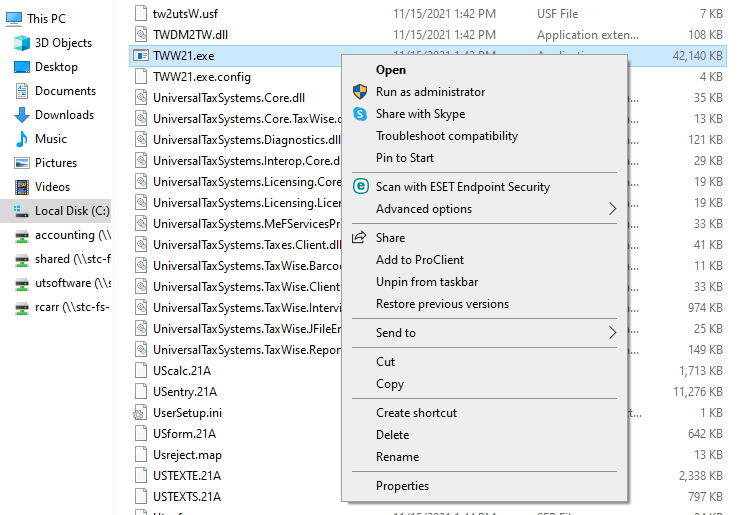Click the shield icon beside Run as administrator
This screenshot has width=744, height=515.
(360, 92)
